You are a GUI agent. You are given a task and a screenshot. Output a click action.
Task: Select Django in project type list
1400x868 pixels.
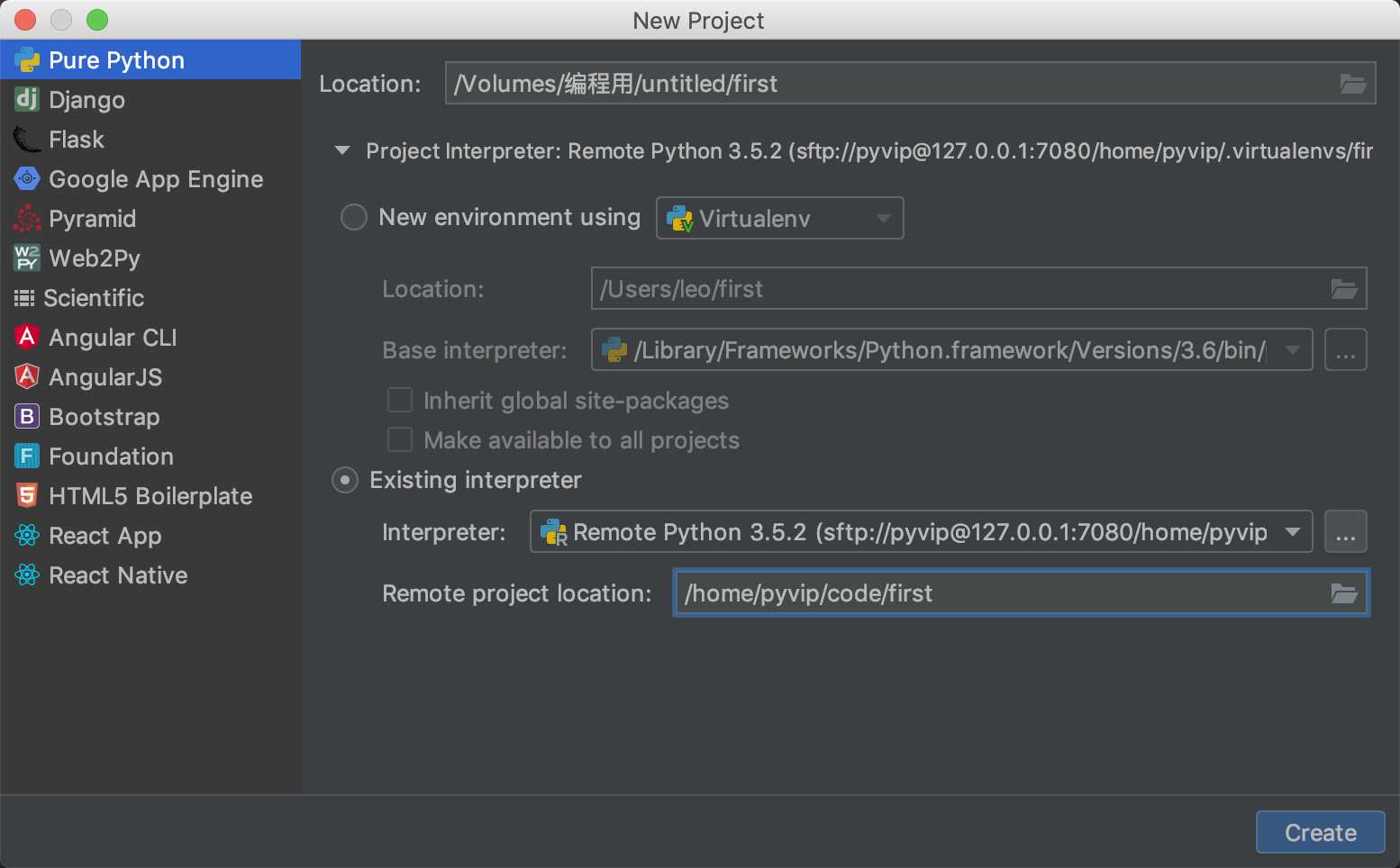pyautogui.click(x=150, y=100)
